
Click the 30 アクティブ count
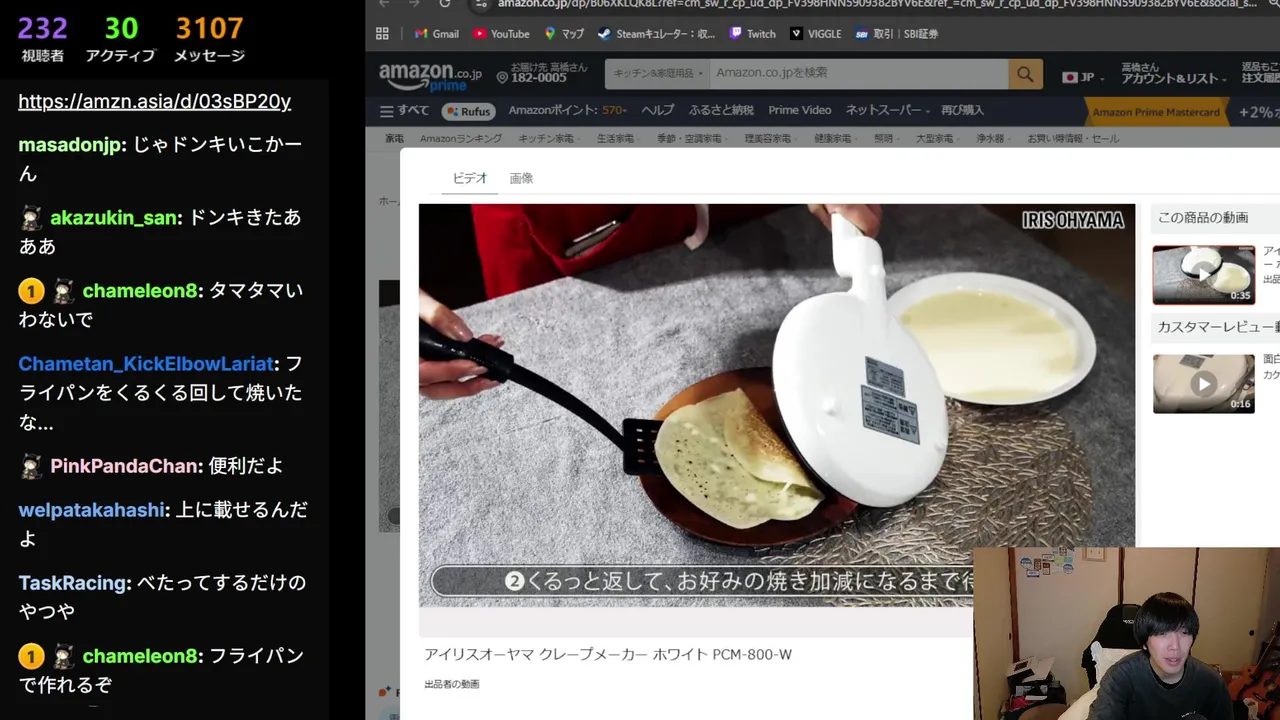click(121, 38)
